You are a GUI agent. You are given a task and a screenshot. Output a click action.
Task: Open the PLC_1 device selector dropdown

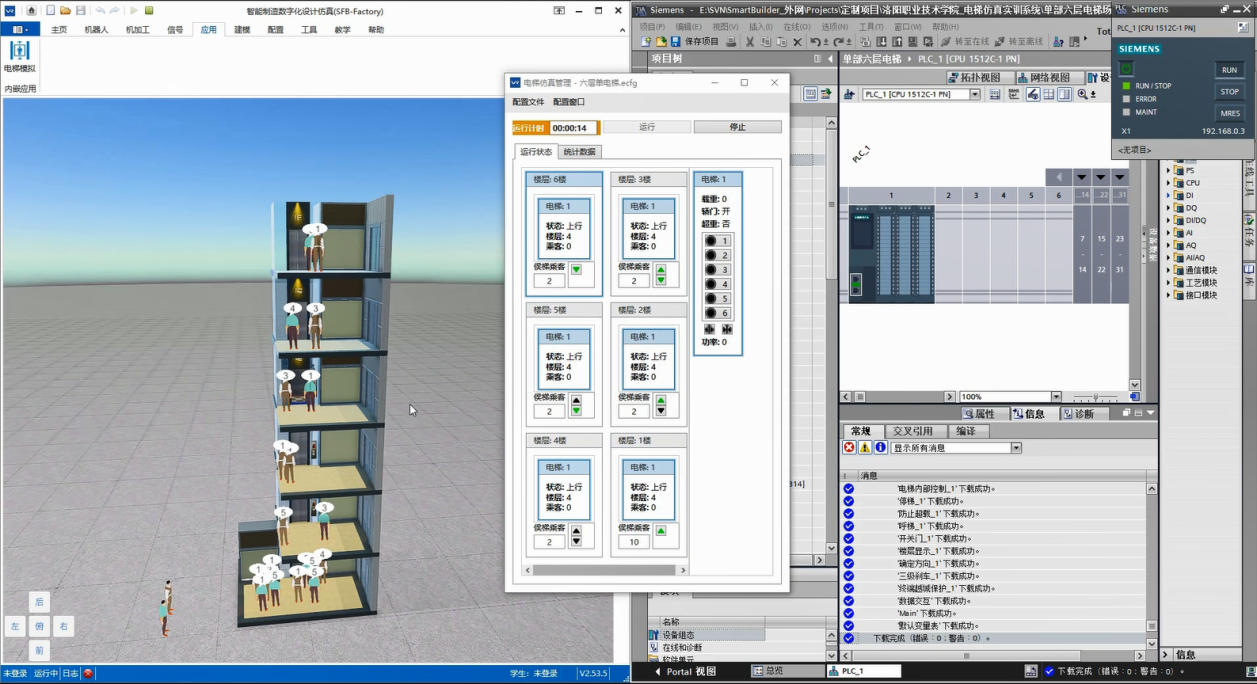coord(975,94)
